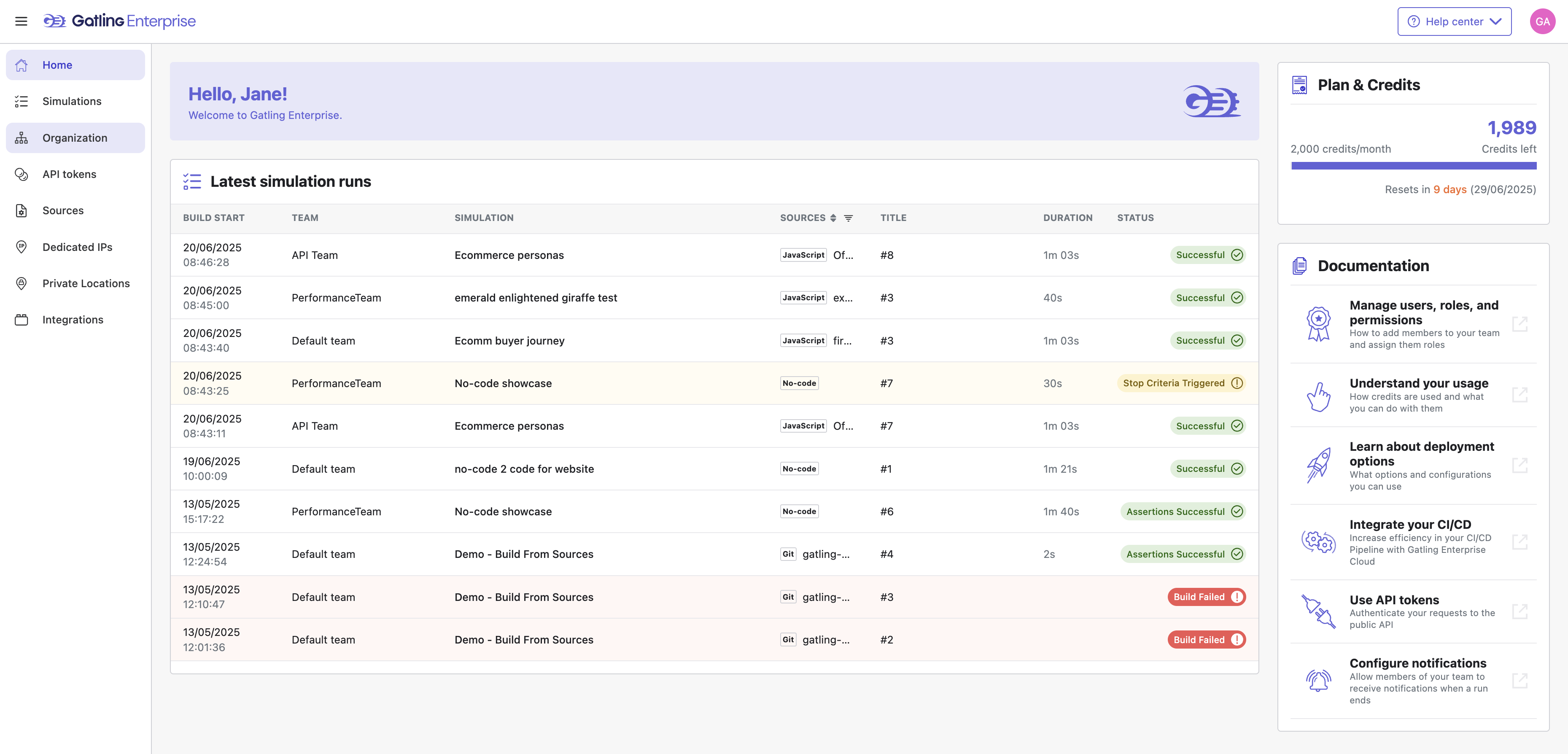This screenshot has height=754, width=1568.
Task: Click the Dedicated IPs pin icon
Action: coord(22,247)
